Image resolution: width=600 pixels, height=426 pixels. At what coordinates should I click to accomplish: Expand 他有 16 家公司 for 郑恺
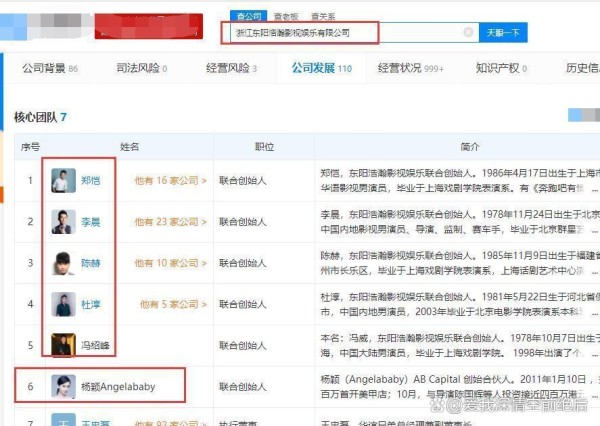tap(171, 180)
